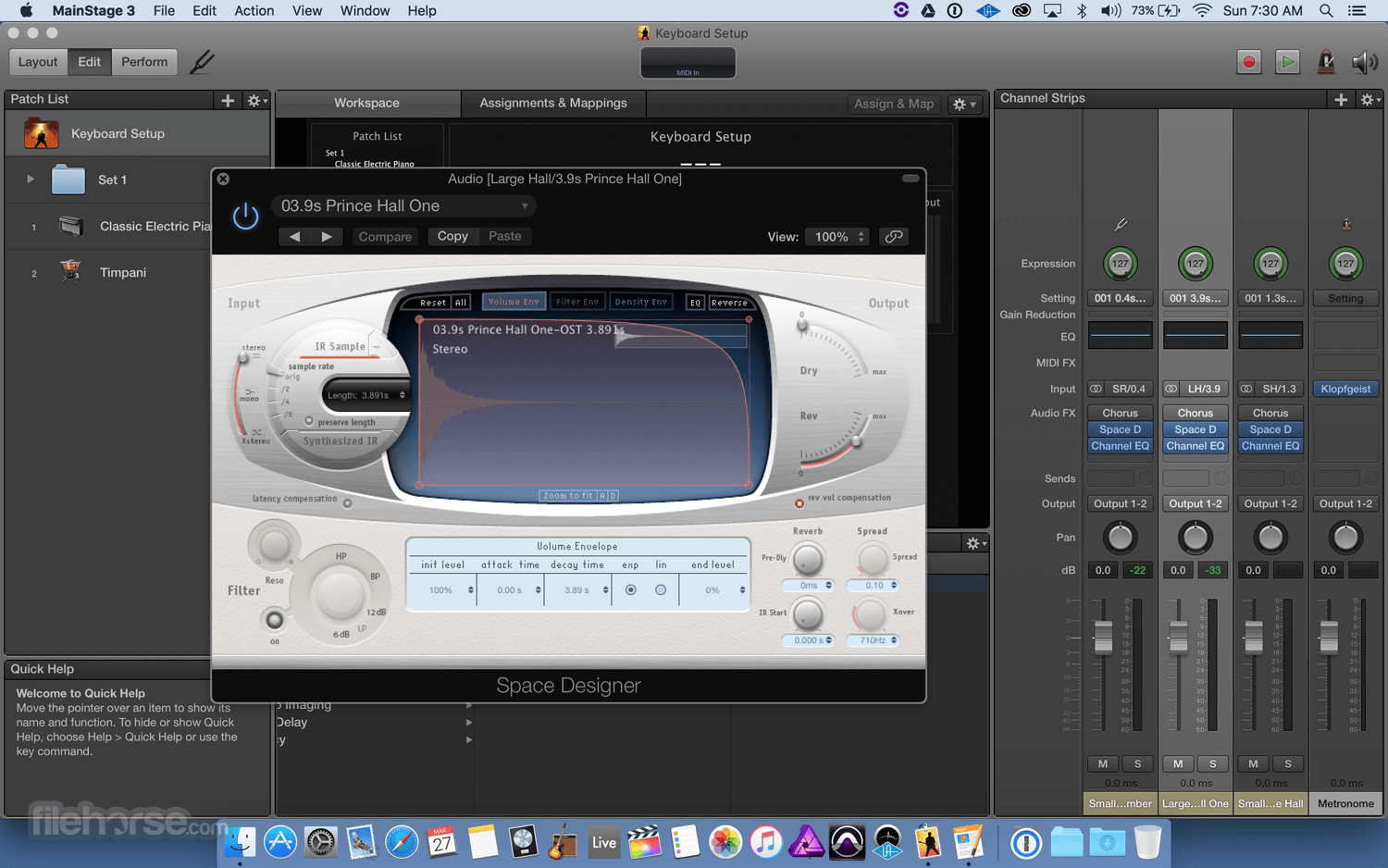
Task: Click the Layout mode button
Action: (x=38, y=62)
